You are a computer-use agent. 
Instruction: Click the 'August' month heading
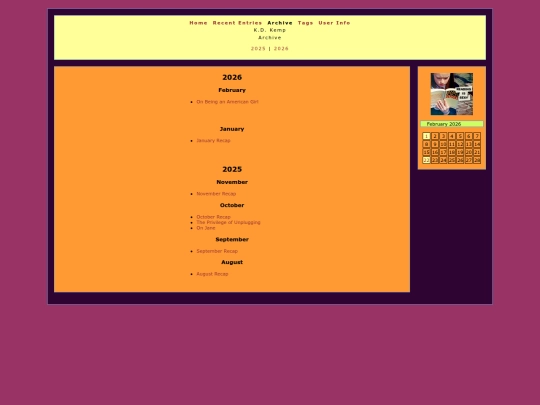(232, 262)
